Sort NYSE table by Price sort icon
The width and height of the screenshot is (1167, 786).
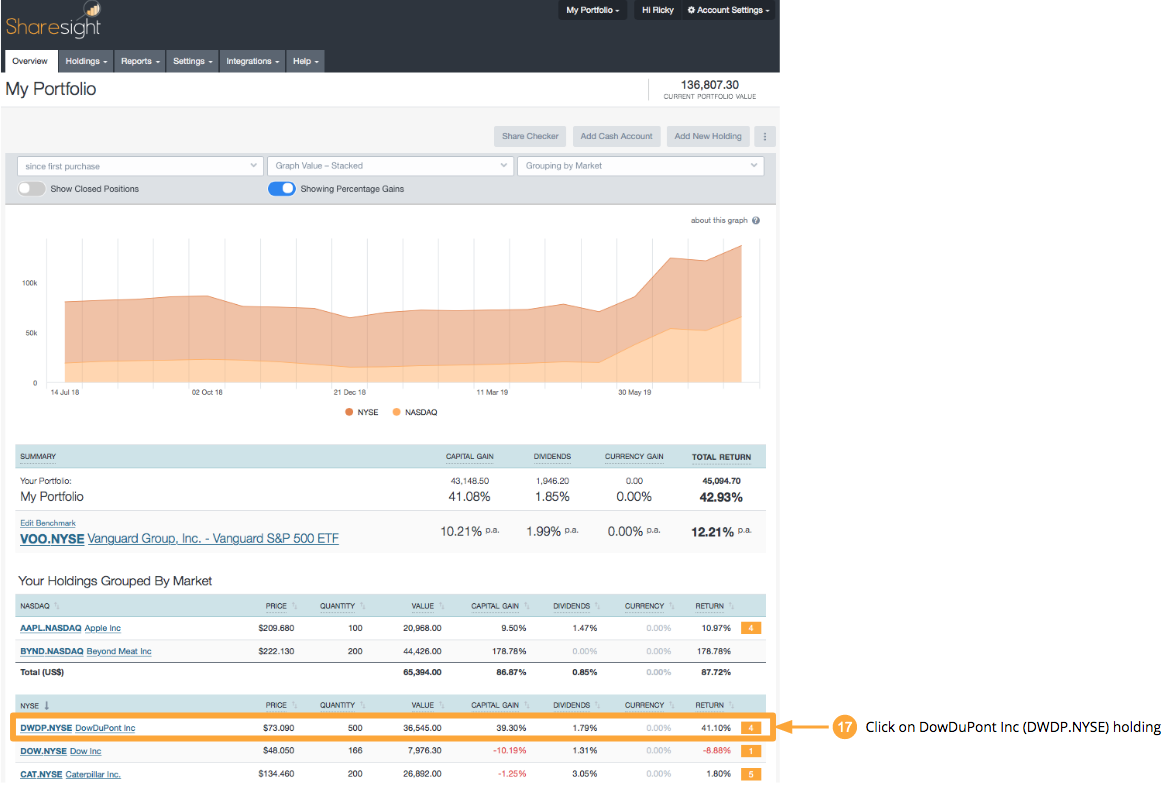tap(294, 705)
